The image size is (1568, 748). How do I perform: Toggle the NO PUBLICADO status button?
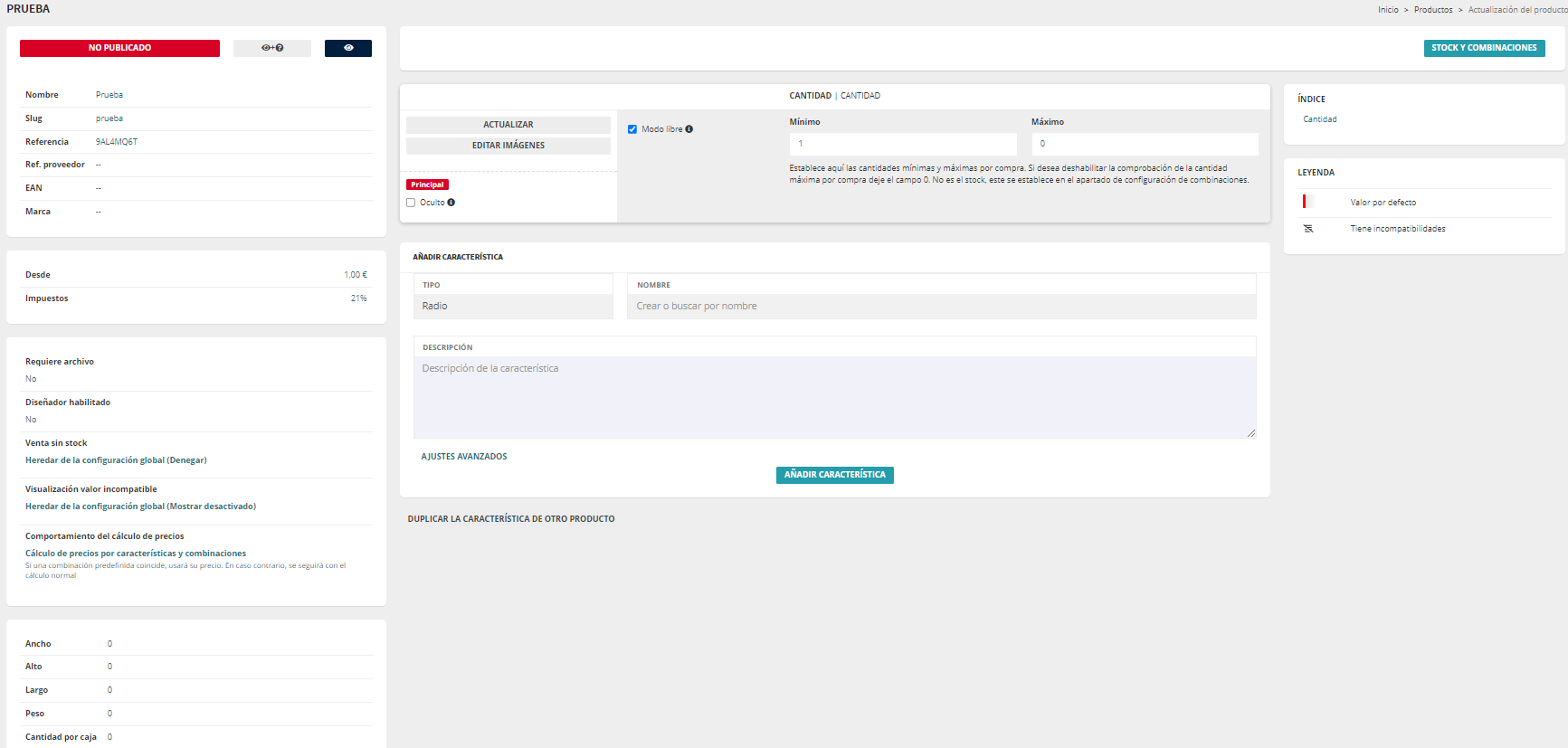click(119, 48)
